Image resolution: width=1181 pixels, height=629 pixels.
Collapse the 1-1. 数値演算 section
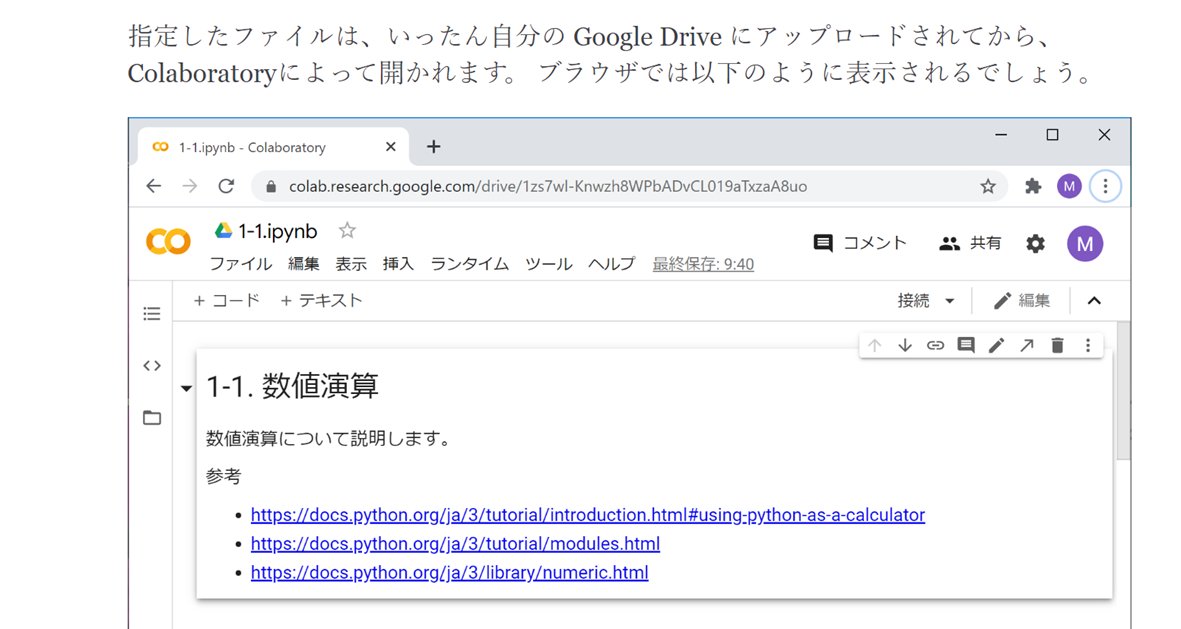[x=186, y=388]
